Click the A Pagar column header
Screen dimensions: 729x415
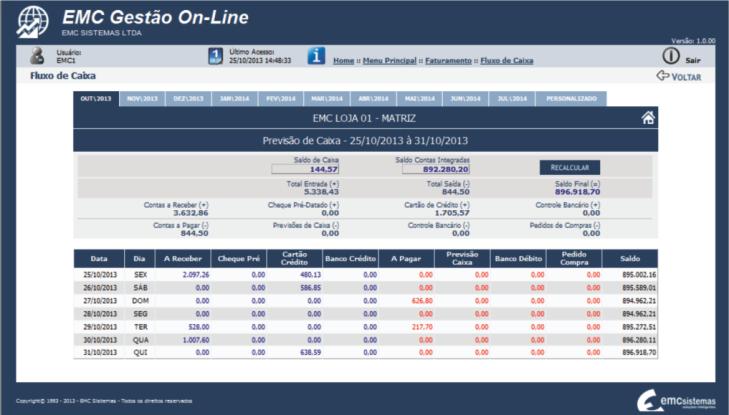406,258
